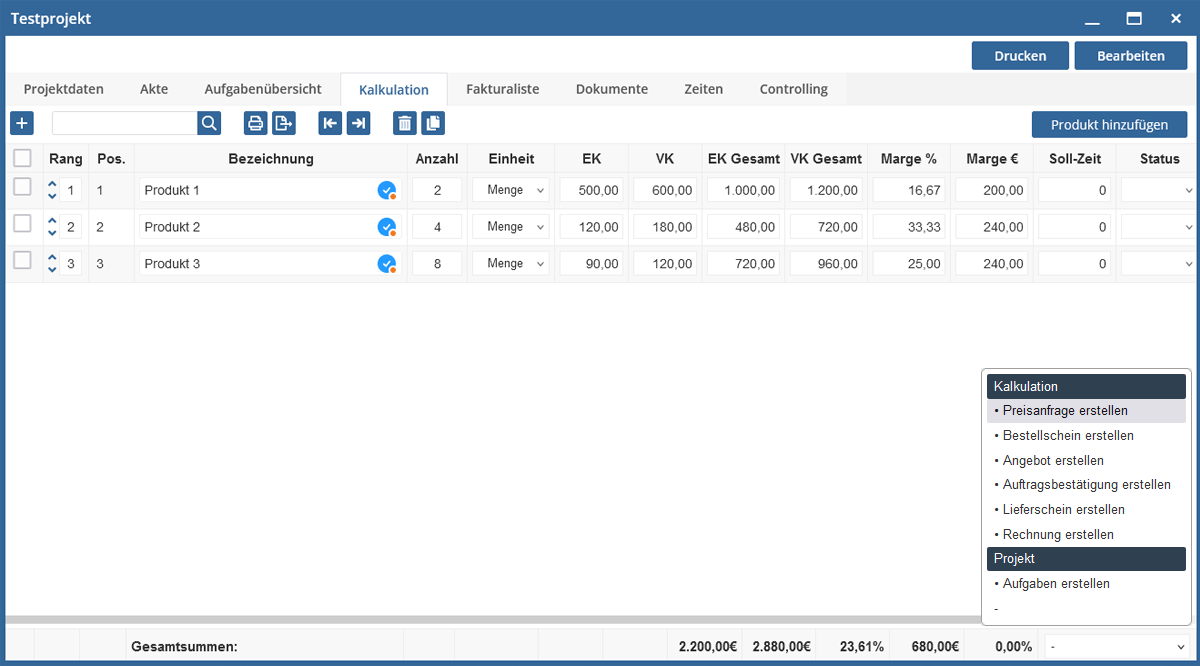
Task: Choose 'Angebot erstellen' from the menu
Action: (1053, 460)
